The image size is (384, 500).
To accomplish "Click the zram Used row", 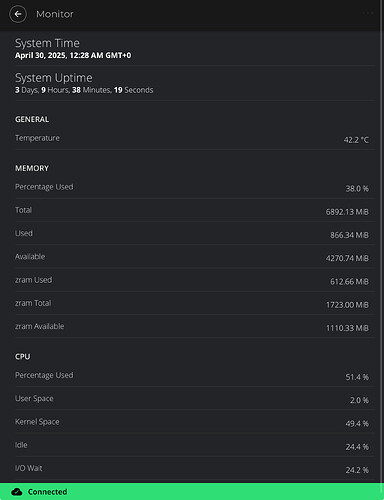I will point(195,280).
